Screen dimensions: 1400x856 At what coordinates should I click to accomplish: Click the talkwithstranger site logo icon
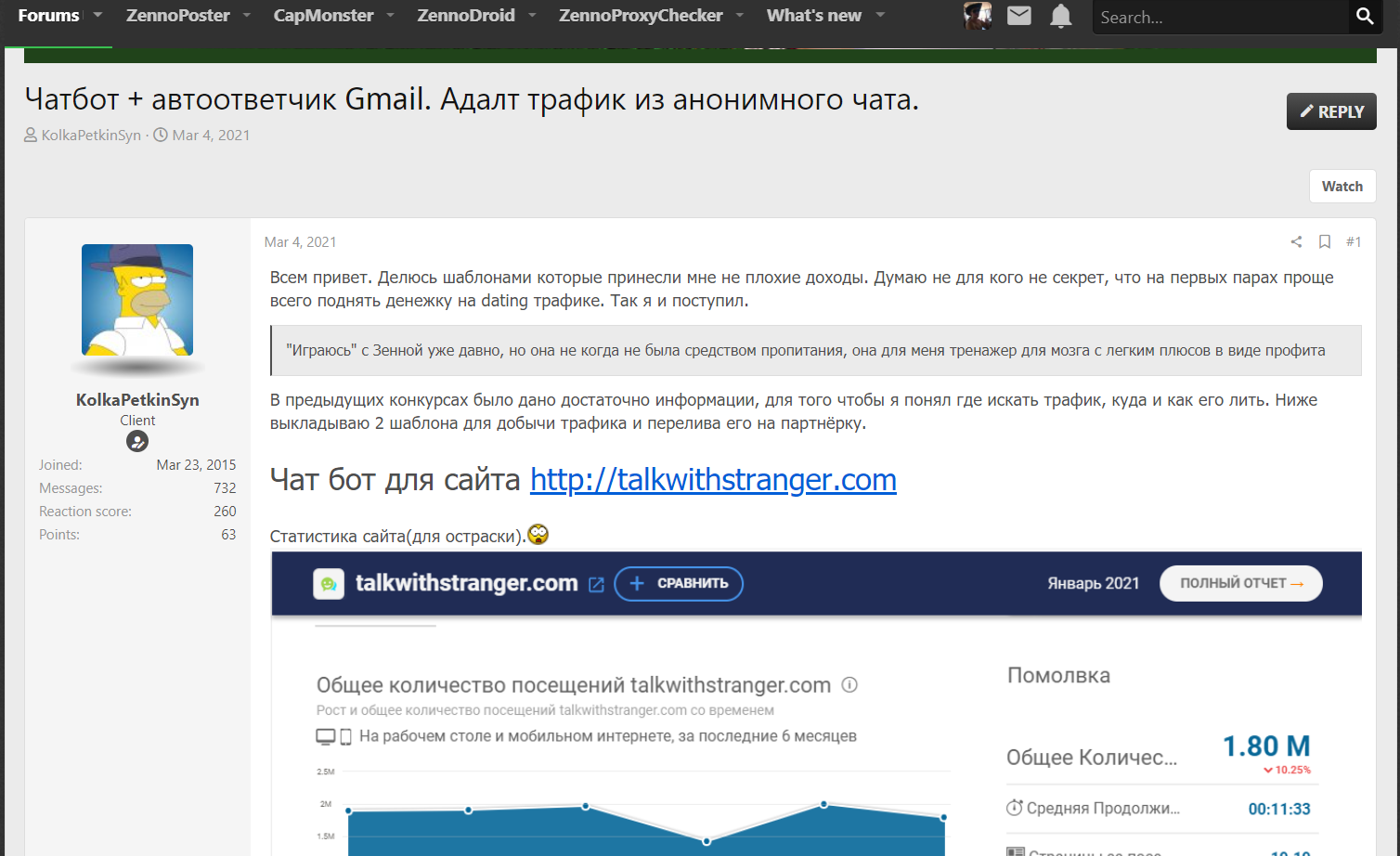point(329,584)
